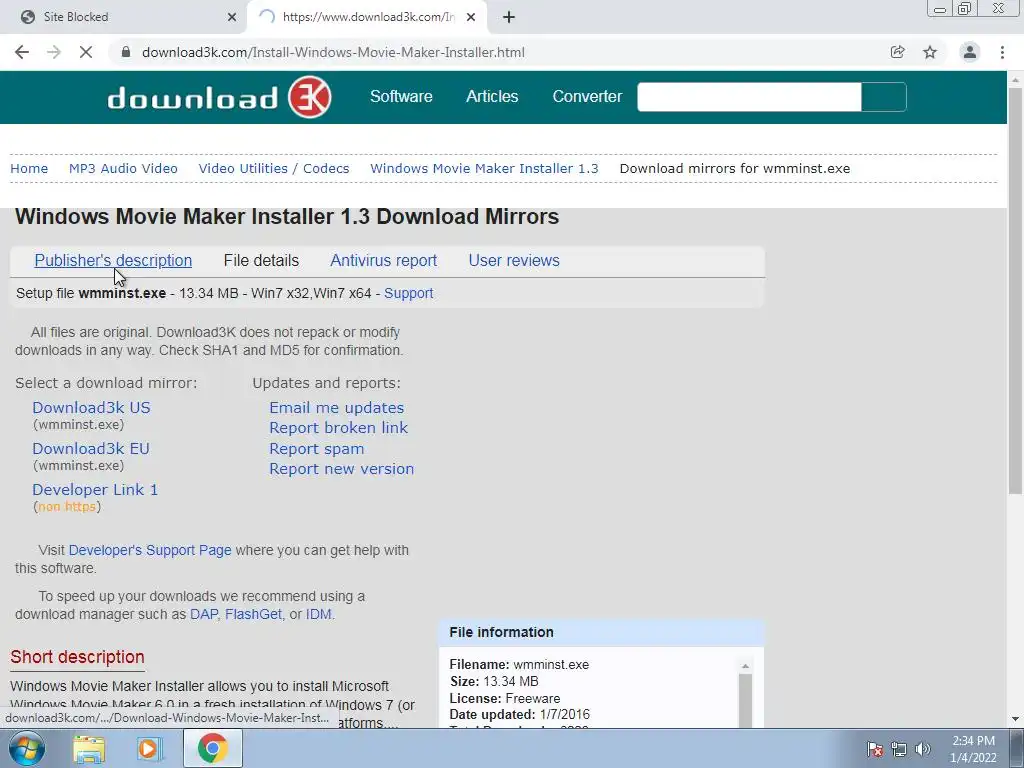Screen dimensions: 1024x768
Task: Click the network tray icon
Action: pyautogui.click(x=899, y=749)
